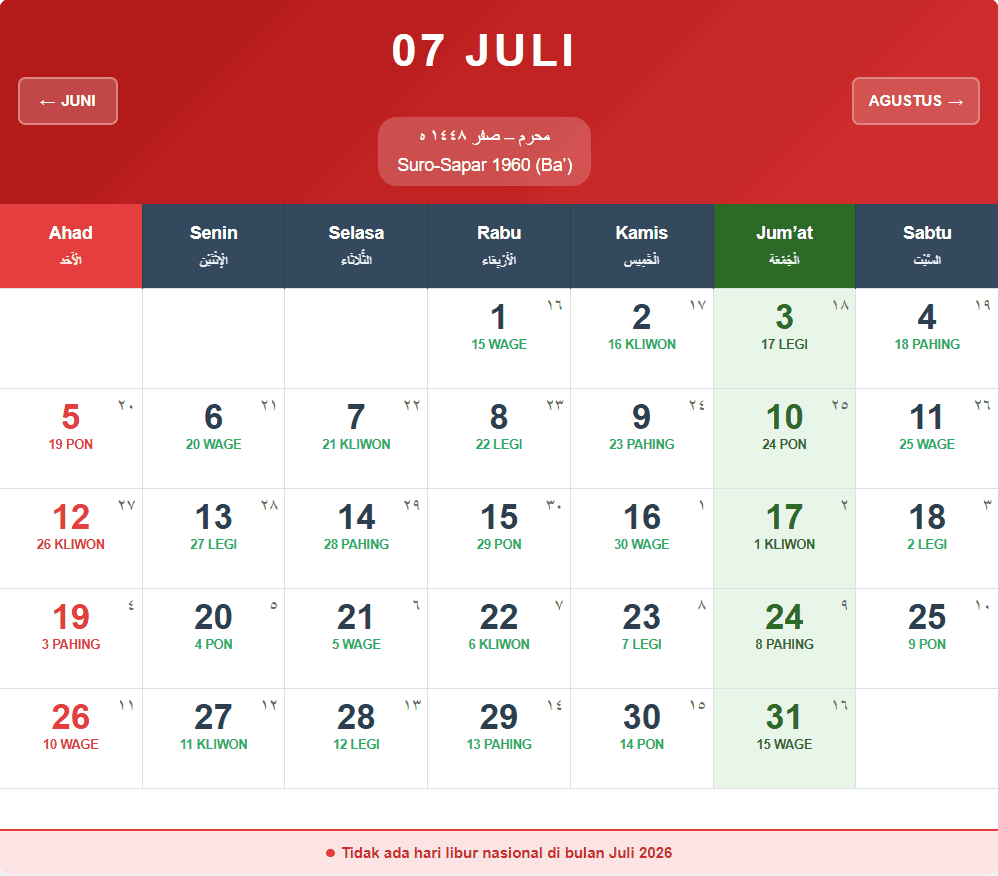Select date 29, 13 Pahing
The width and height of the screenshot is (998, 876).
point(499,738)
